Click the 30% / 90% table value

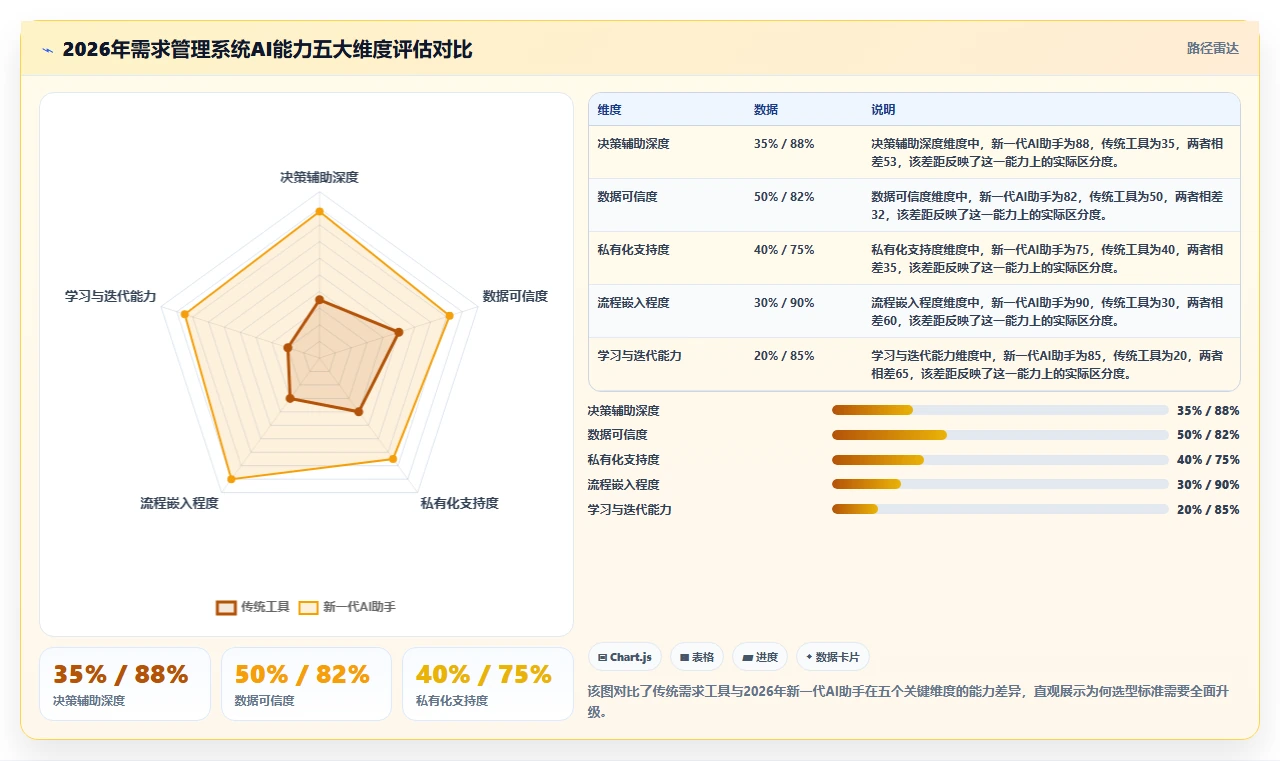[784, 303]
